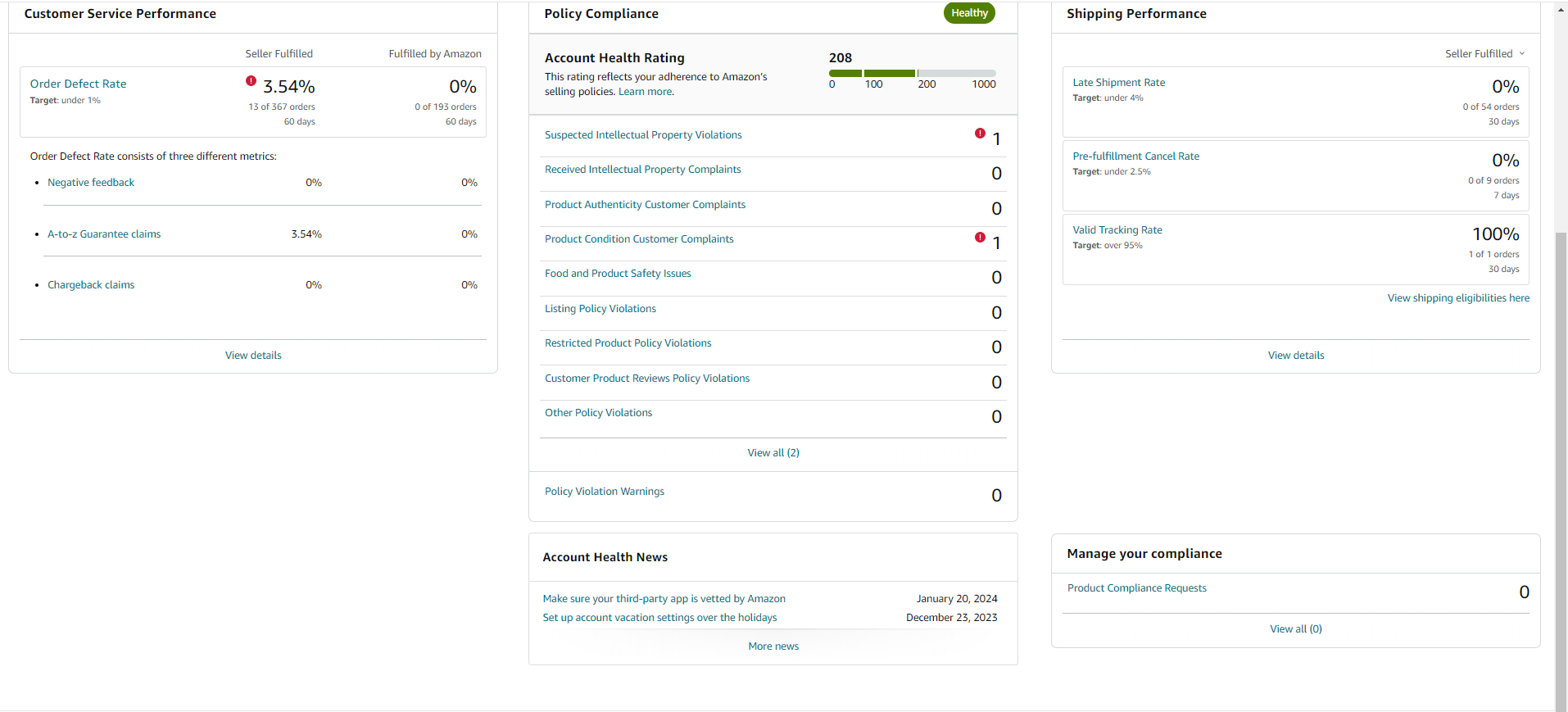Click 'Fulfilled by Amazon' column header

[435, 54]
